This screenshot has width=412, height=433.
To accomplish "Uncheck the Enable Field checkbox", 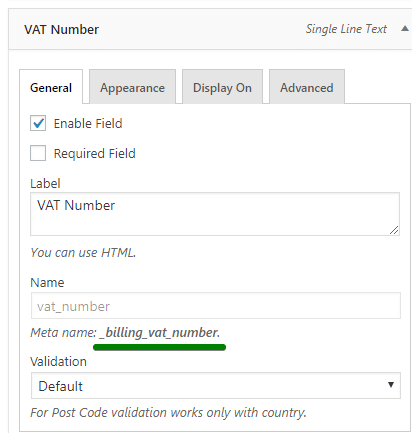I will click(38, 123).
